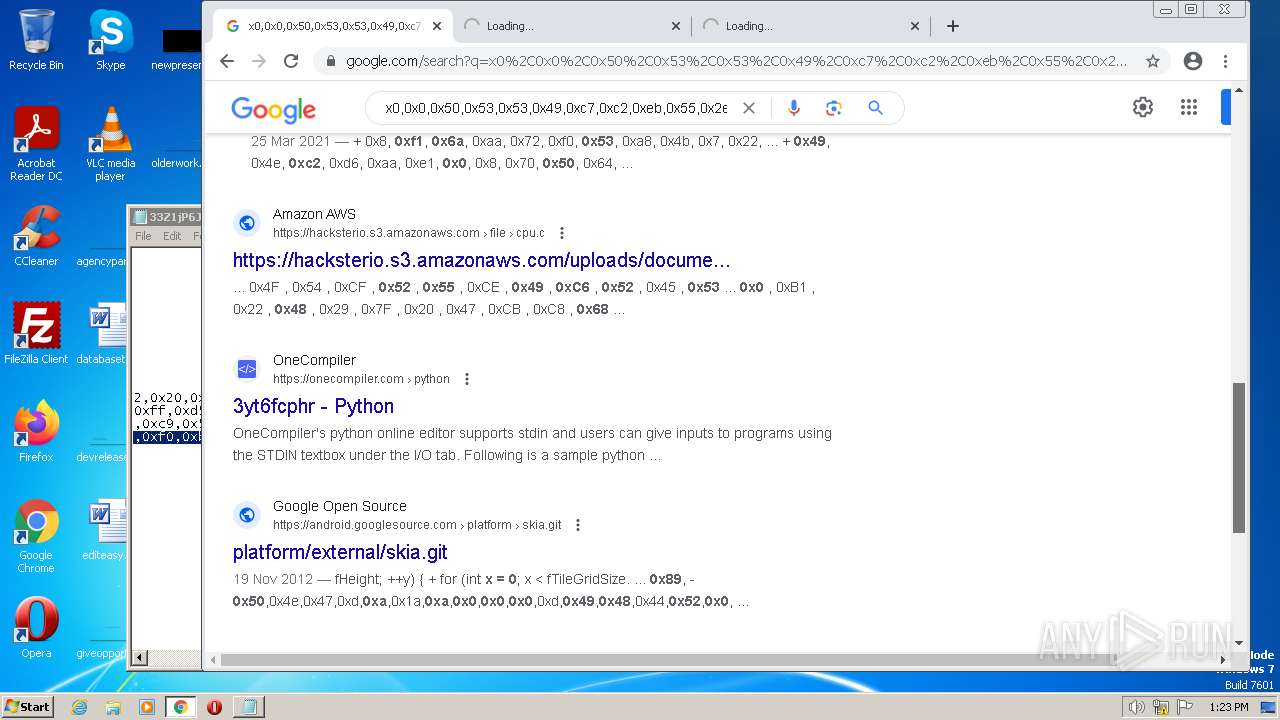The width and height of the screenshot is (1280, 720).
Task: Open Opera from the taskbar
Action: tap(214, 707)
